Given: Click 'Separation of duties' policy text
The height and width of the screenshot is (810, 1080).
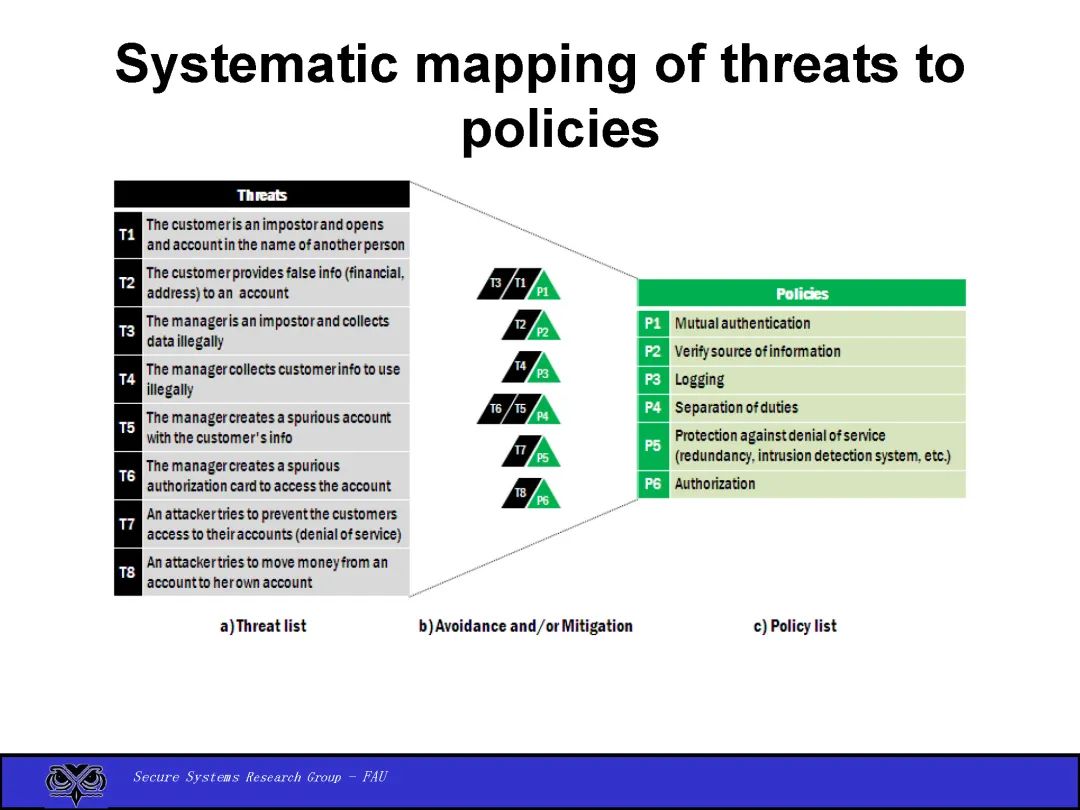Looking at the screenshot, I should pyautogui.click(x=736, y=408).
